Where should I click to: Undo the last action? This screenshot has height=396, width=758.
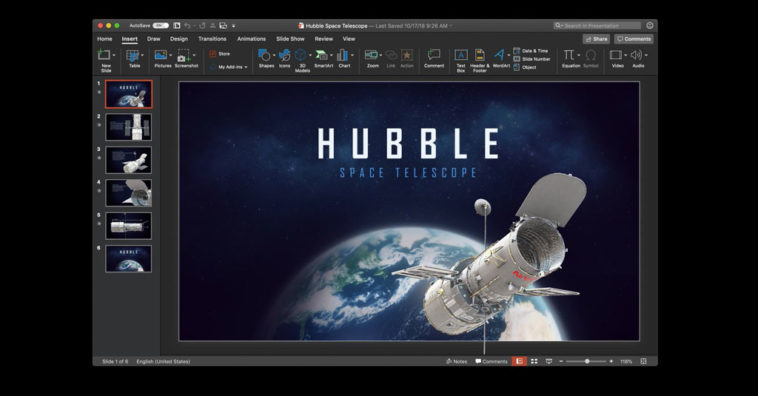(x=188, y=26)
